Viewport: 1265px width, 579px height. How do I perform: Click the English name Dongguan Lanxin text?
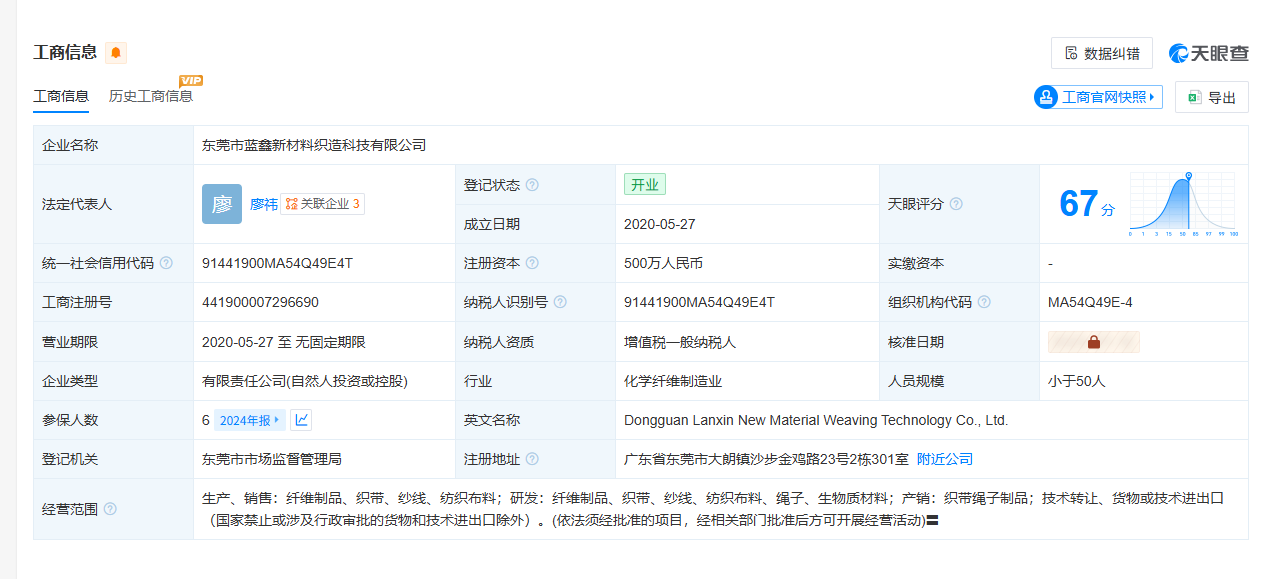click(x=816, y=420)
